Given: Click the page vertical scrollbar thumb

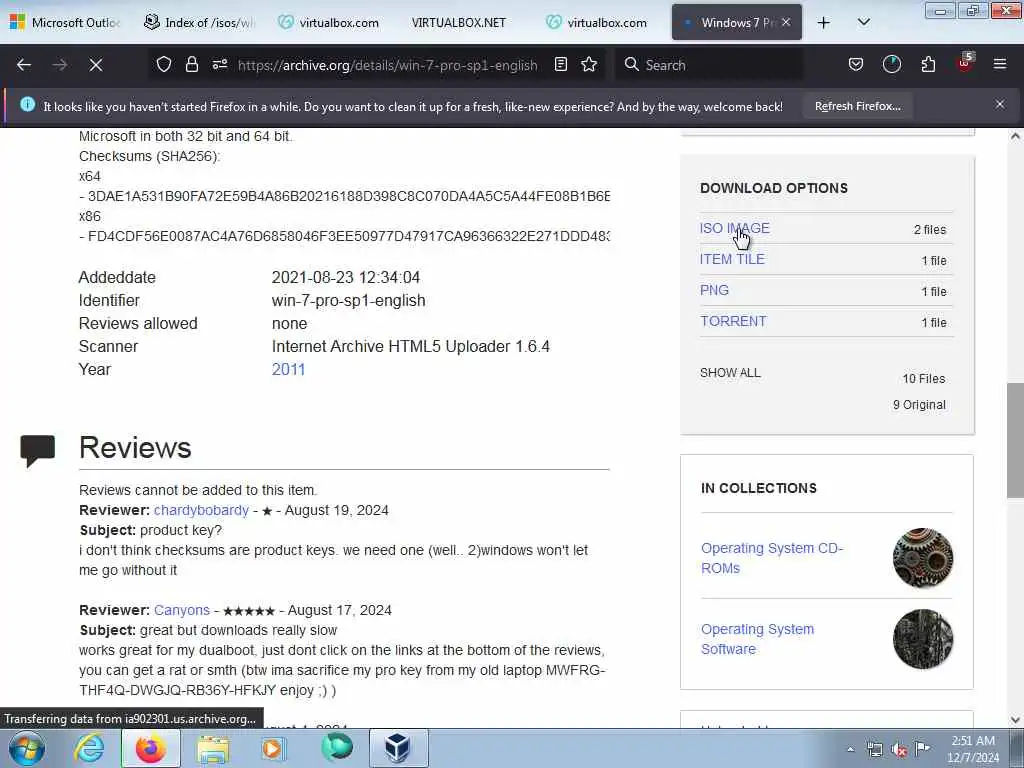Looking at the screenshot, I should [x=1015, y=441].
